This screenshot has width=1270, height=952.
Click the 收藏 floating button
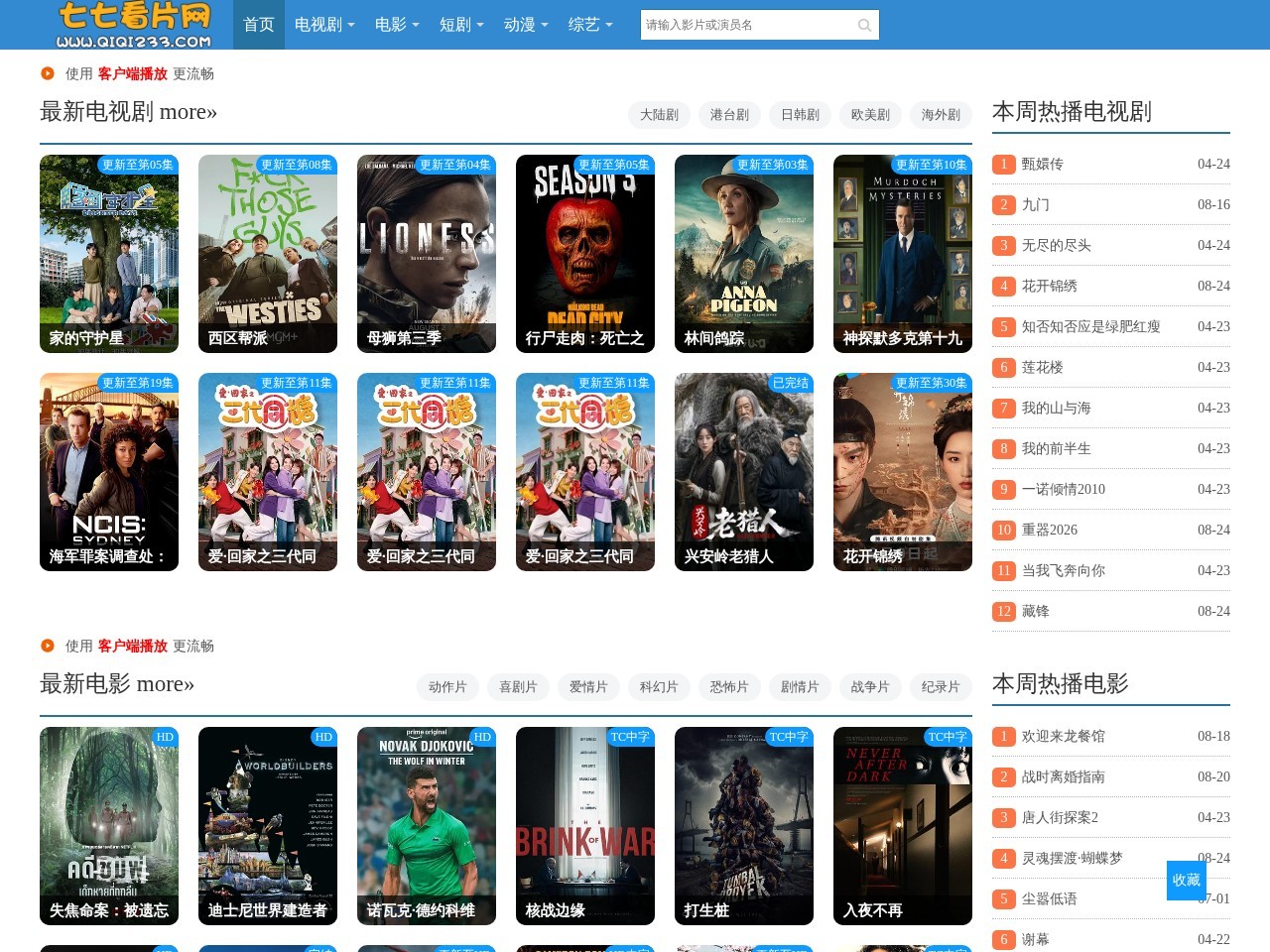coord(1187,881)
